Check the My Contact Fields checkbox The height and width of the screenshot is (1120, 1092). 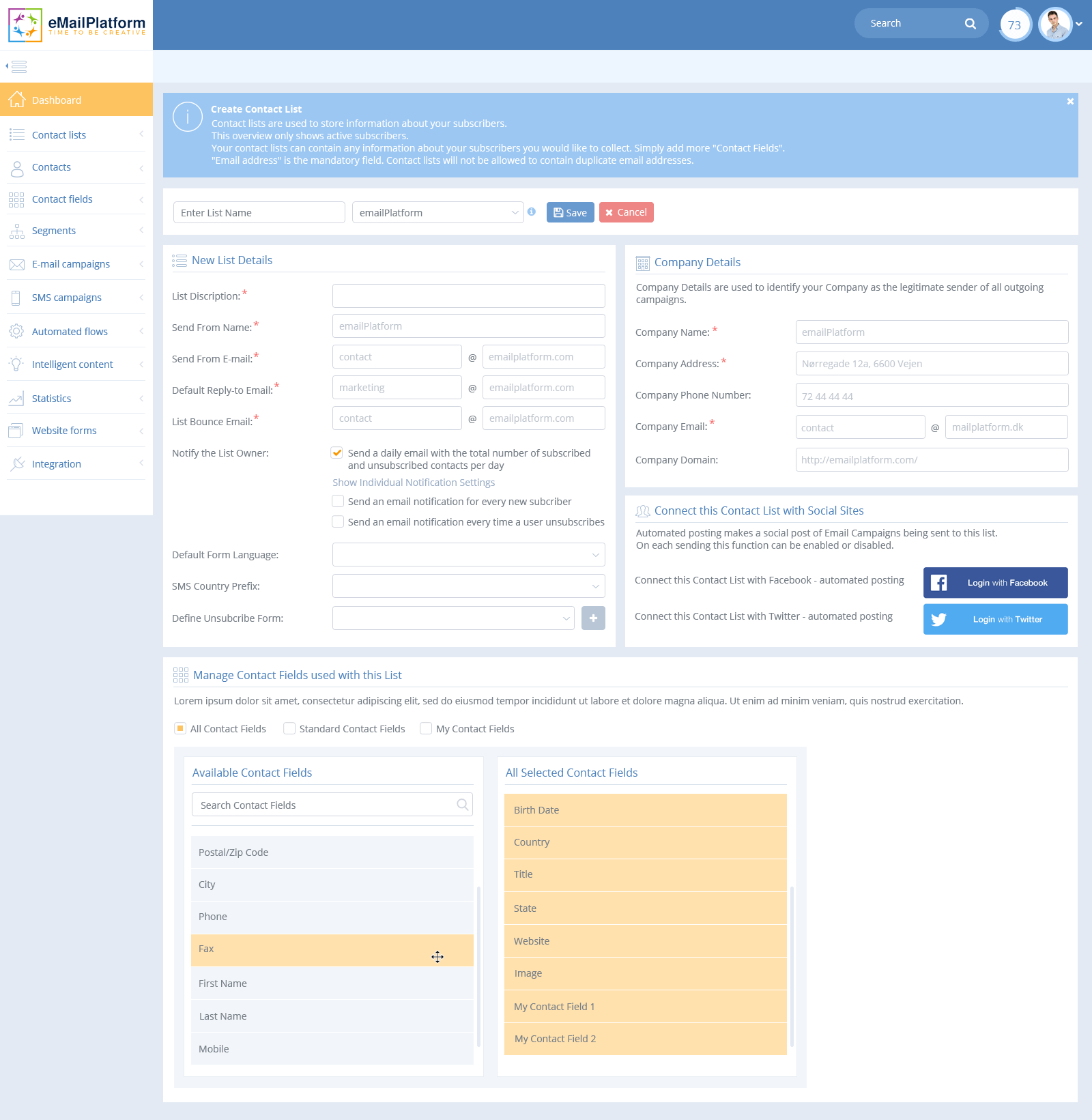tap(426, 728)
